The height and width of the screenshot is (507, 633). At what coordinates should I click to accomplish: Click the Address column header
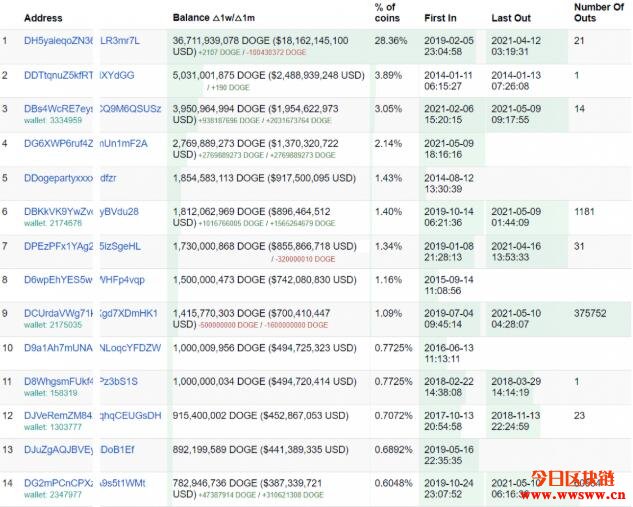[x=43, y=18]
